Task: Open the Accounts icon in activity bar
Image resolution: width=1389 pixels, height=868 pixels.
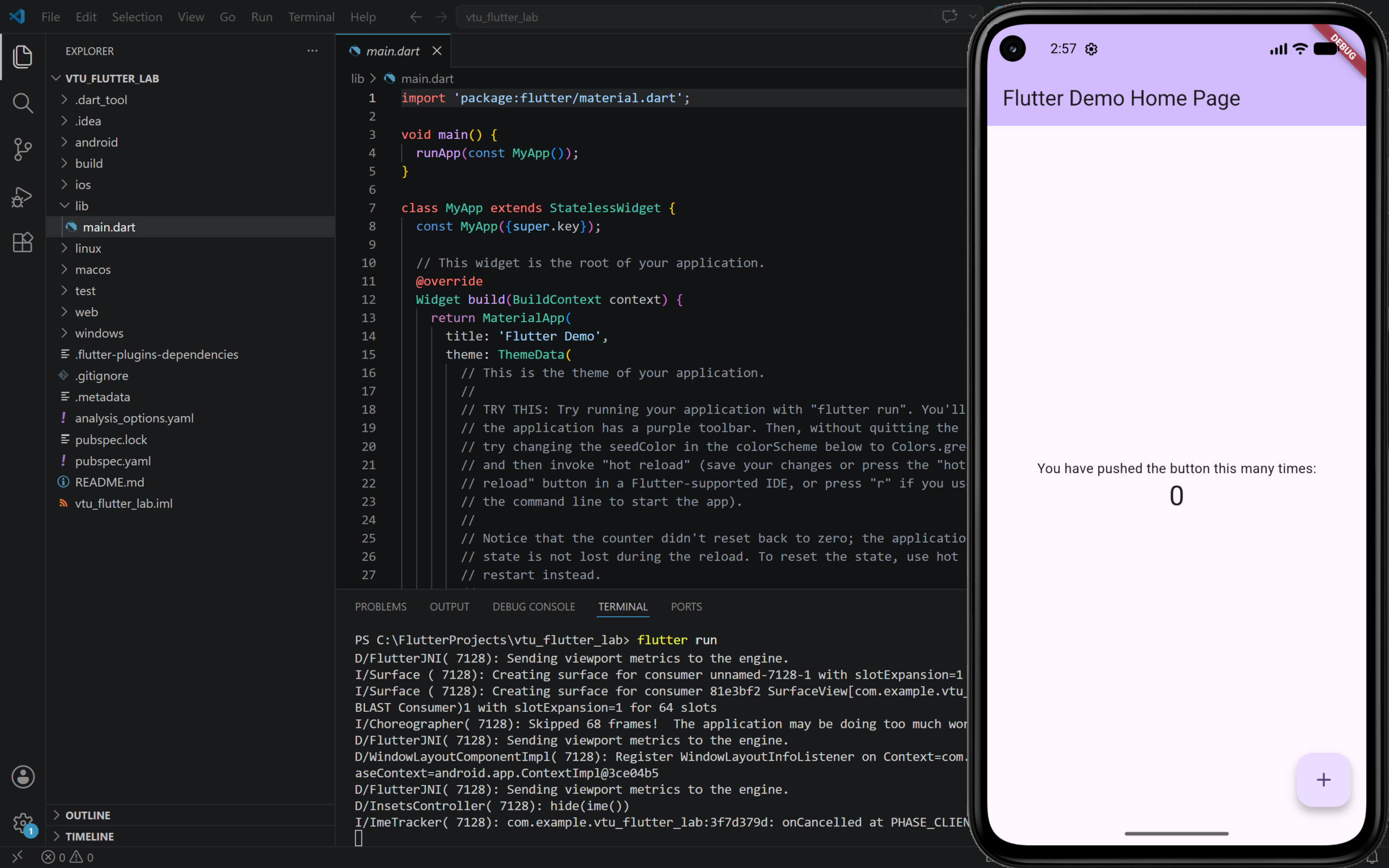Action: 23,777
